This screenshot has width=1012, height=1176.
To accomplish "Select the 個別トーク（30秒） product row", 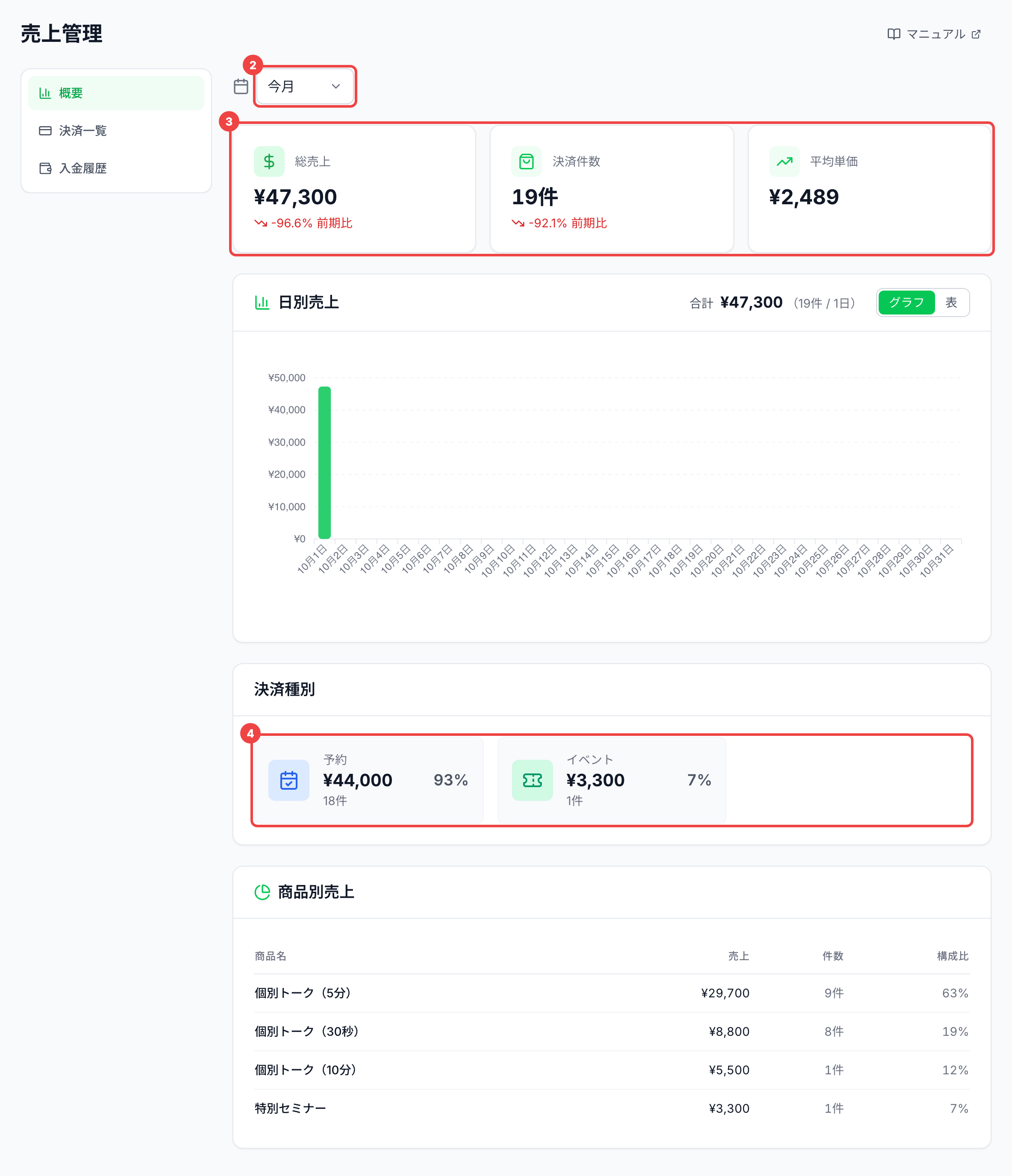I will click(611, 1032).
